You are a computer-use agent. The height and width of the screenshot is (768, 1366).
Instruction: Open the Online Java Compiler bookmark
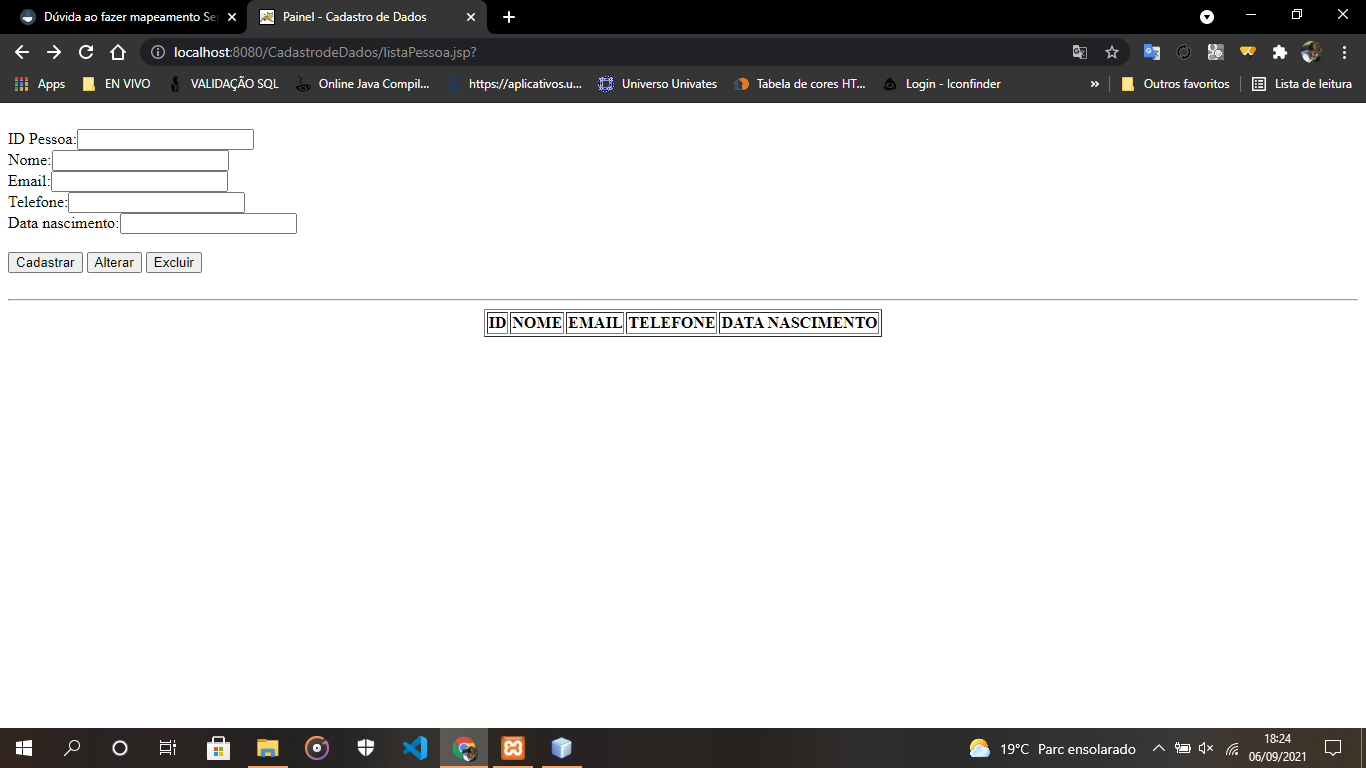pyautogui.click(x=362, y=84)
